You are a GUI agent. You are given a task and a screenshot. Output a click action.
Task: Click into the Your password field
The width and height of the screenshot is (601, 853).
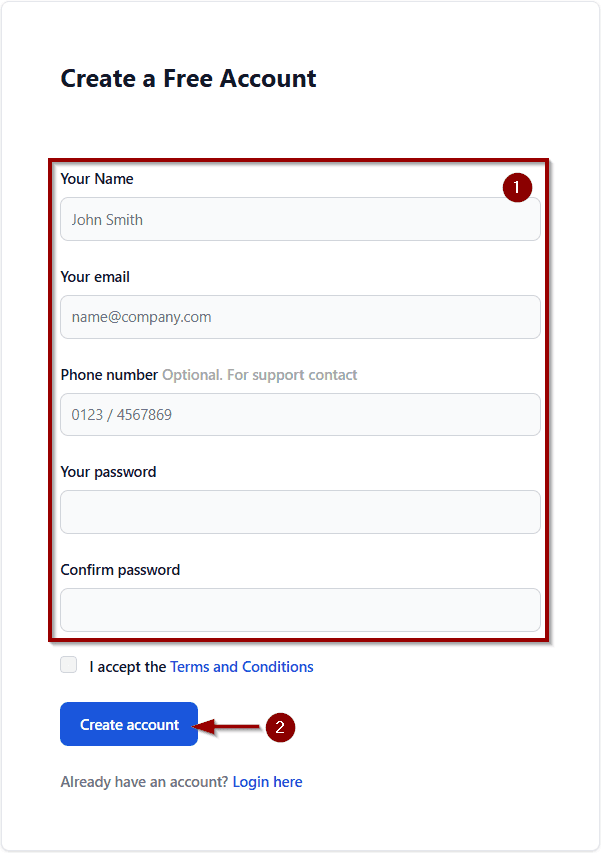[300, 512]
